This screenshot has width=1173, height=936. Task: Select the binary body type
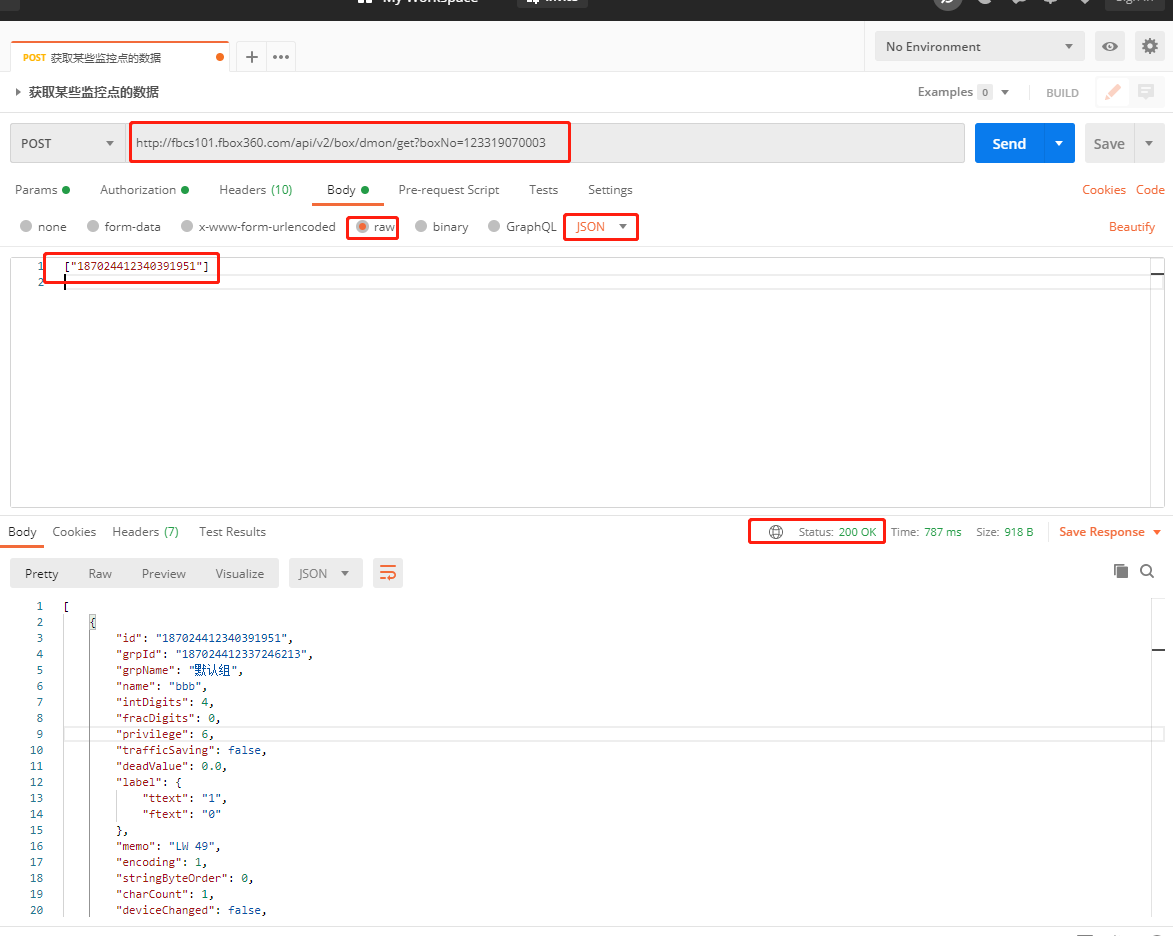[442, 227]
